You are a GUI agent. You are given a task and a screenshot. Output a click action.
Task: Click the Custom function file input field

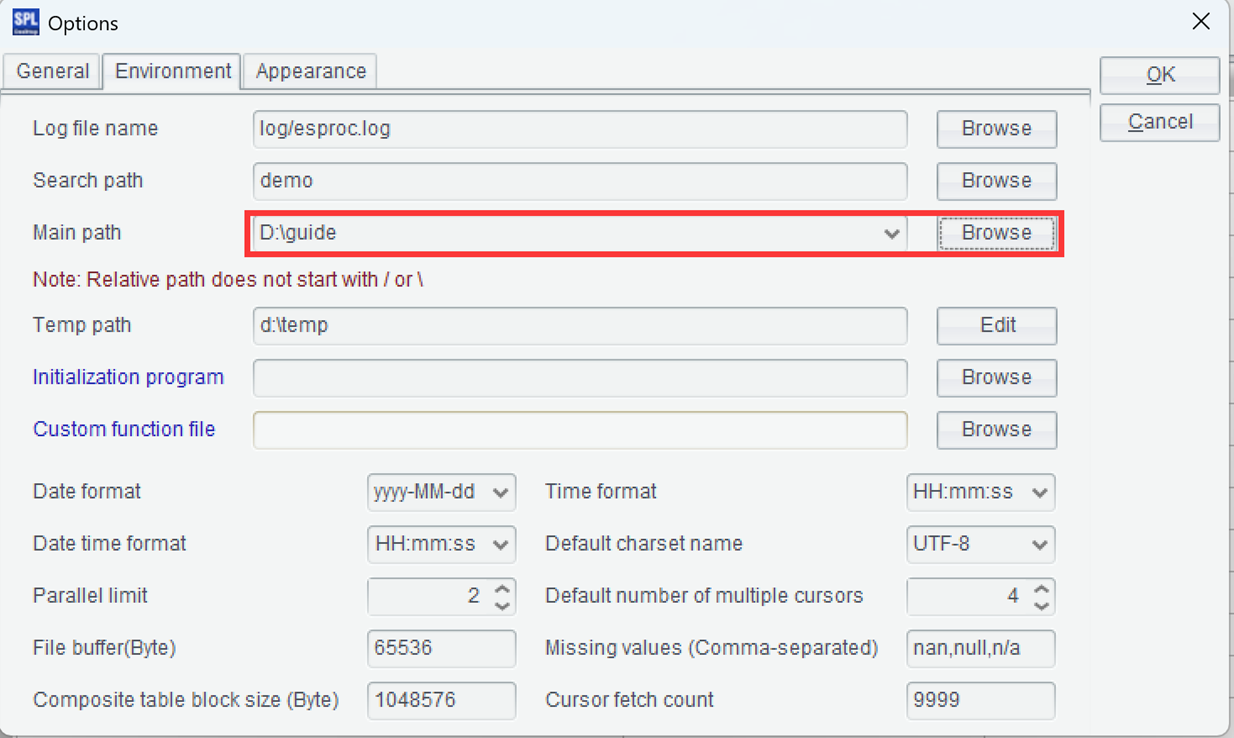tap(580, 429)
